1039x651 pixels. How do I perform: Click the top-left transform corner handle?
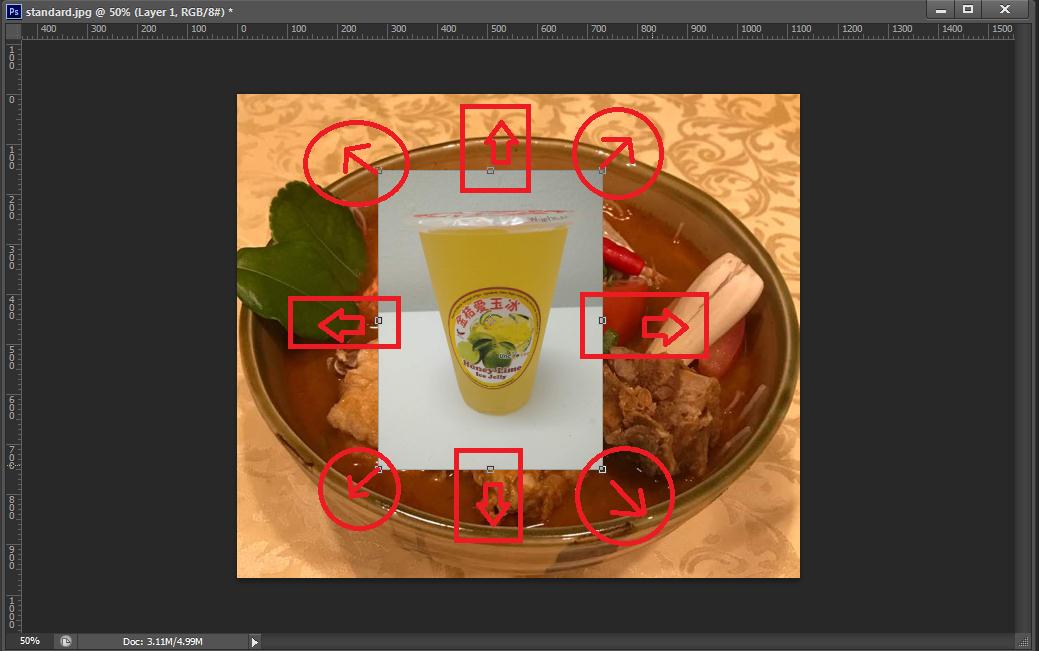point(379,171)
